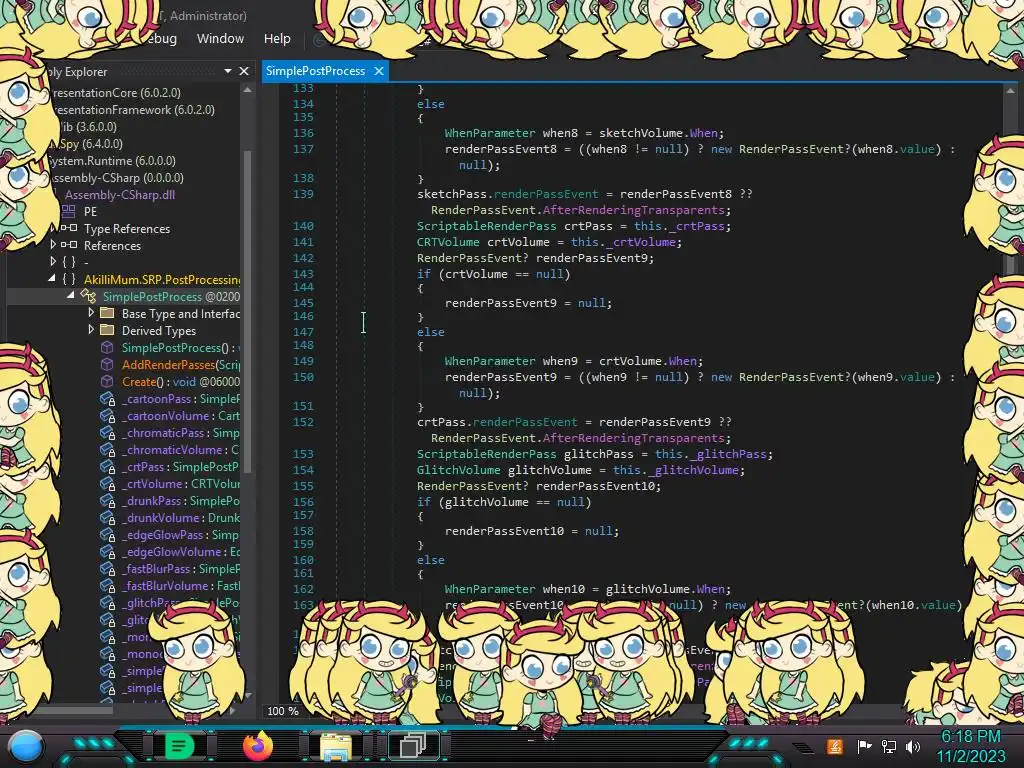
Task: Click the _crtPass field icon
Action: tap(108, 467)
